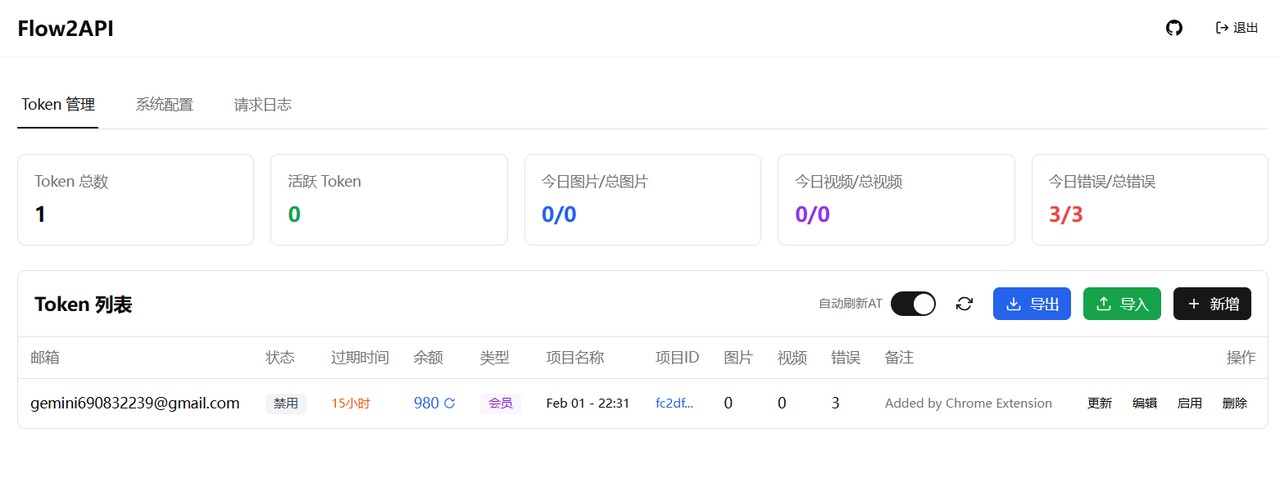Click the 新增 add token button

click(1212, 304)
